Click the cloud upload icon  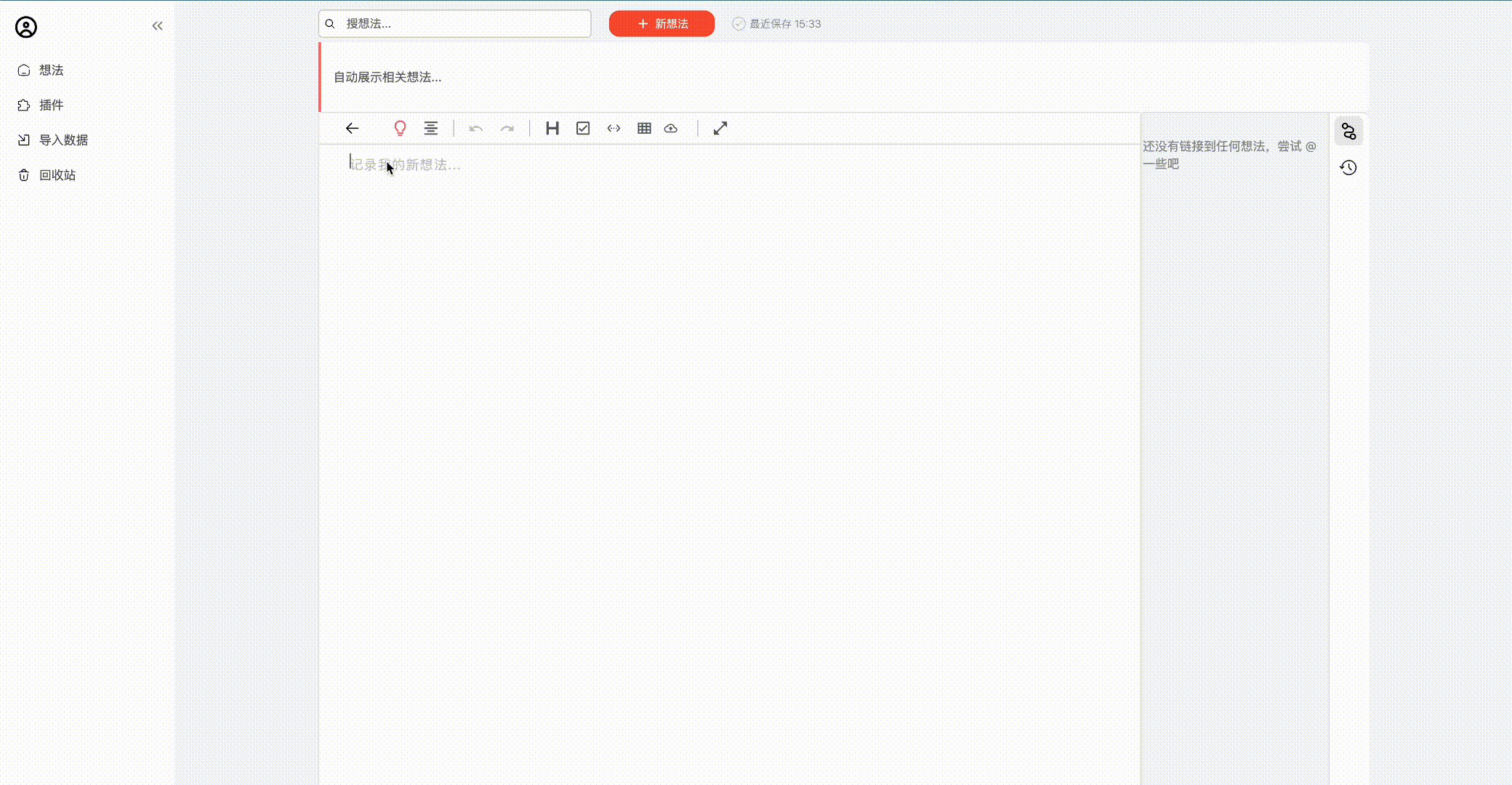[x=671, y=129]
